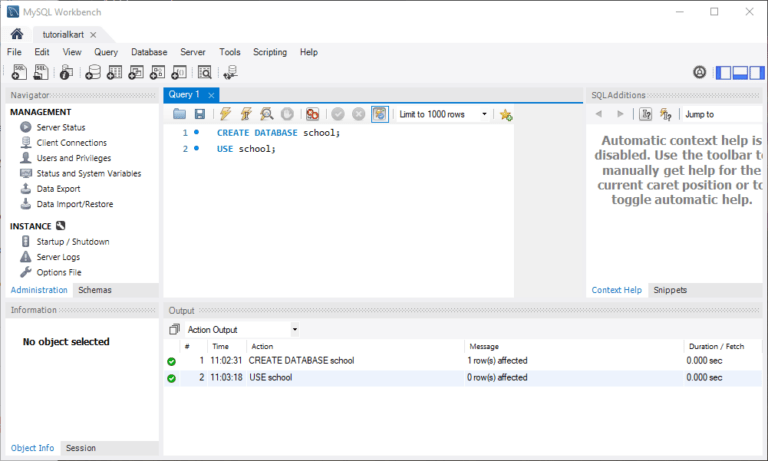Select the CREATE DATABASE school output row
The height and width of the screenshot is (461, 768).
coord(463,361)
